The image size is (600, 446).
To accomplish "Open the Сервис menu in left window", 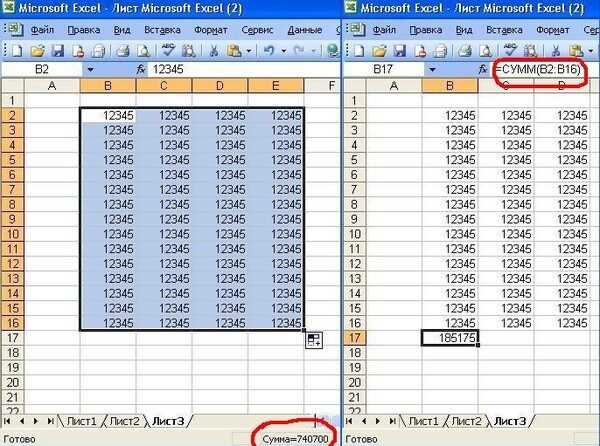I will pyautogui.click(x=257, y=30).
